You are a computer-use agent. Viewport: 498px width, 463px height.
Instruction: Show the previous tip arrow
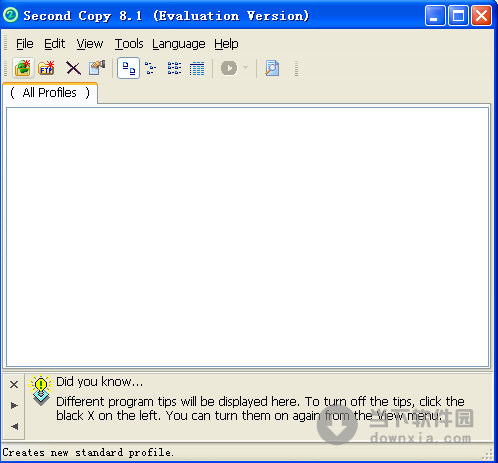14,426
